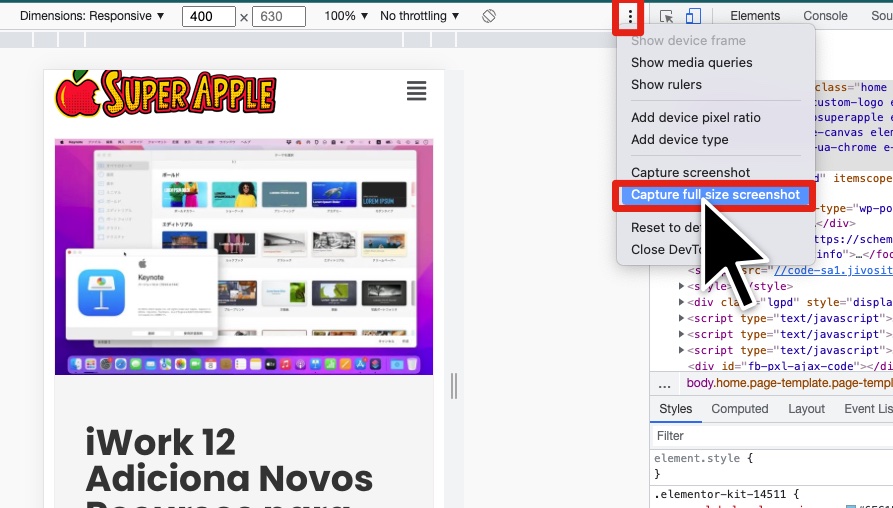Select the inspect element cursor icon

[x=667, y=17]
